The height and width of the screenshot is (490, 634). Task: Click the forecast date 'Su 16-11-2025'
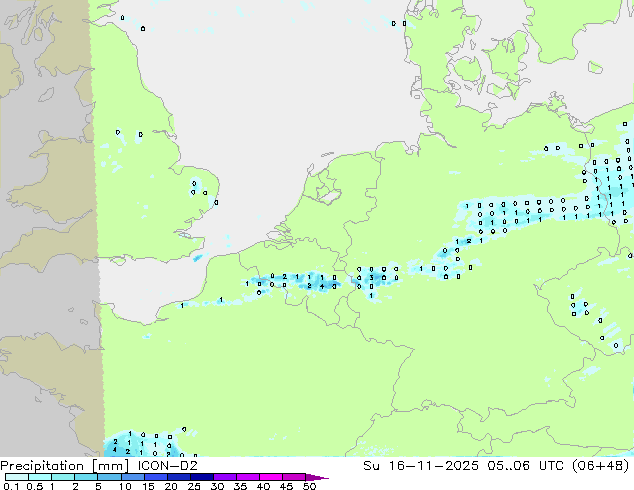point(421,466)
